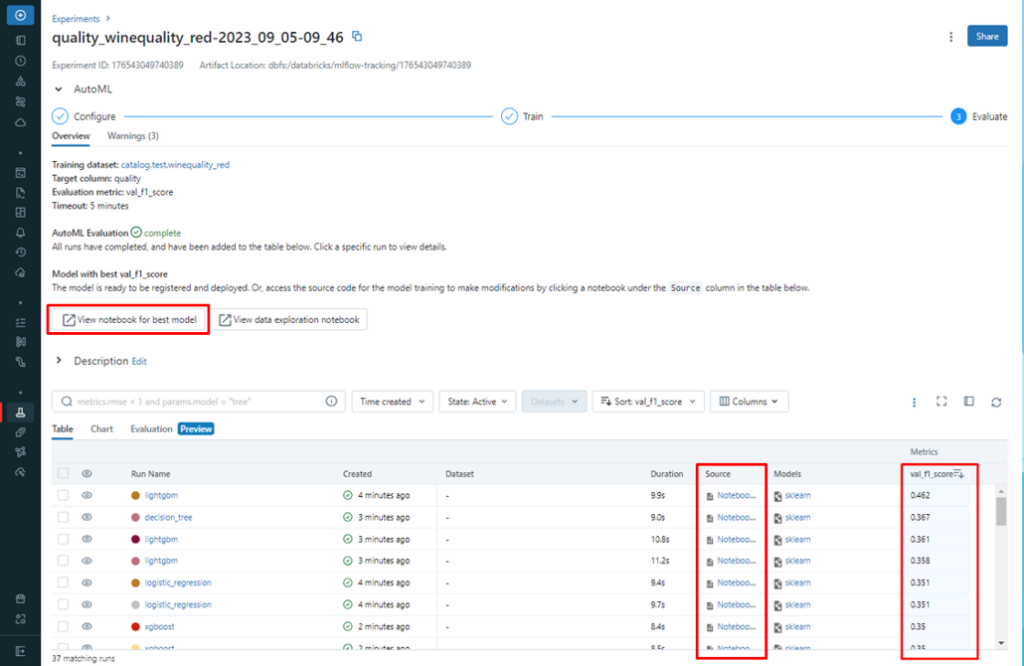
Task: Toggle the eye icon on the decision_tree run
Action: [89, 517]
